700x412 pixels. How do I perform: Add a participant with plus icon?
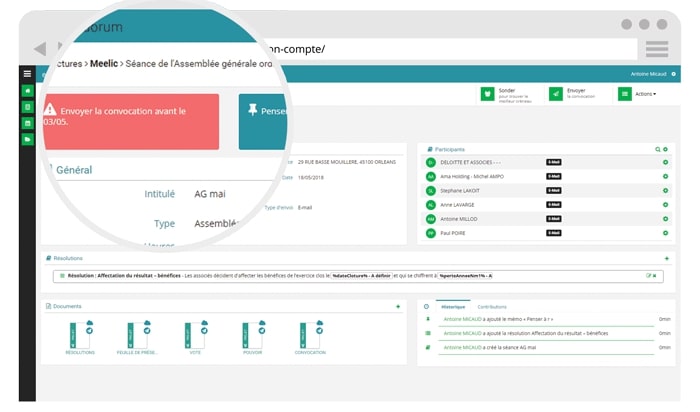tap(665, 149)
